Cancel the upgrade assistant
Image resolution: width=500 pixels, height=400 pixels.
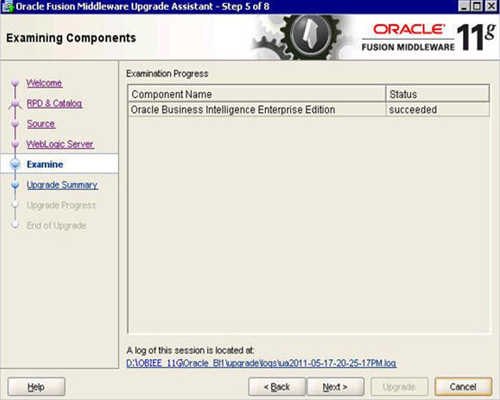click(x=463, y=387)
